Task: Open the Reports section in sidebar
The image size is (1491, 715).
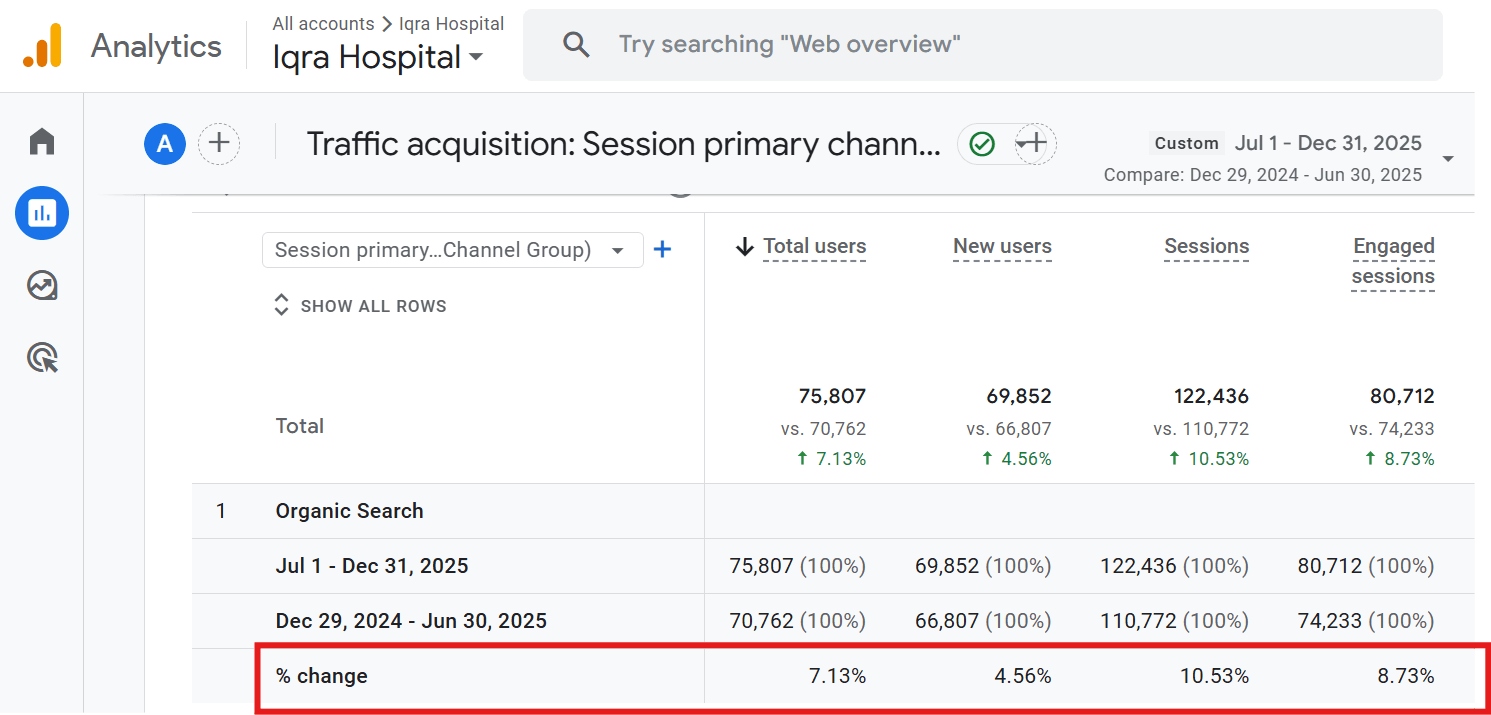Action: pos(42,213)
